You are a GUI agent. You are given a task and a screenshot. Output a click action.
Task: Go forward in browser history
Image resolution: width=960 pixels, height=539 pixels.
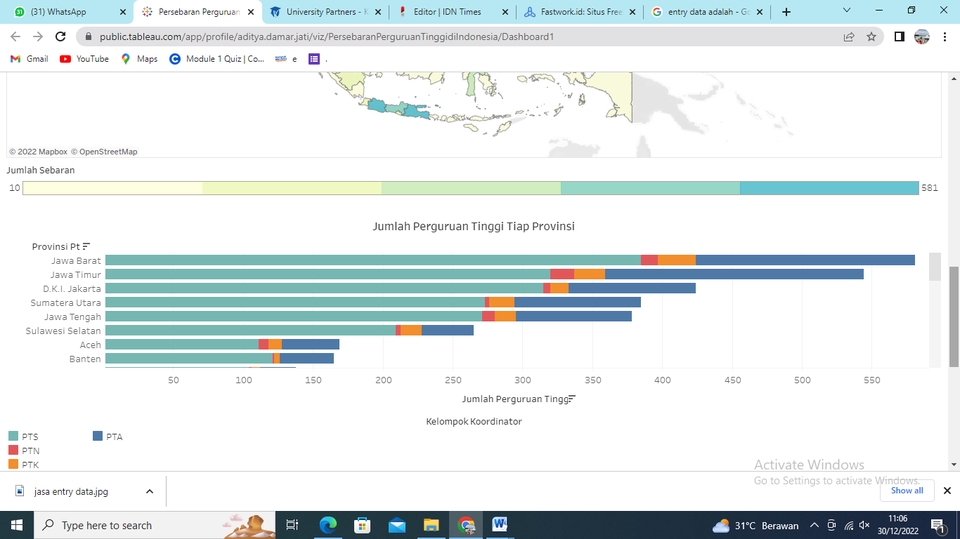[x=38, y=37]
